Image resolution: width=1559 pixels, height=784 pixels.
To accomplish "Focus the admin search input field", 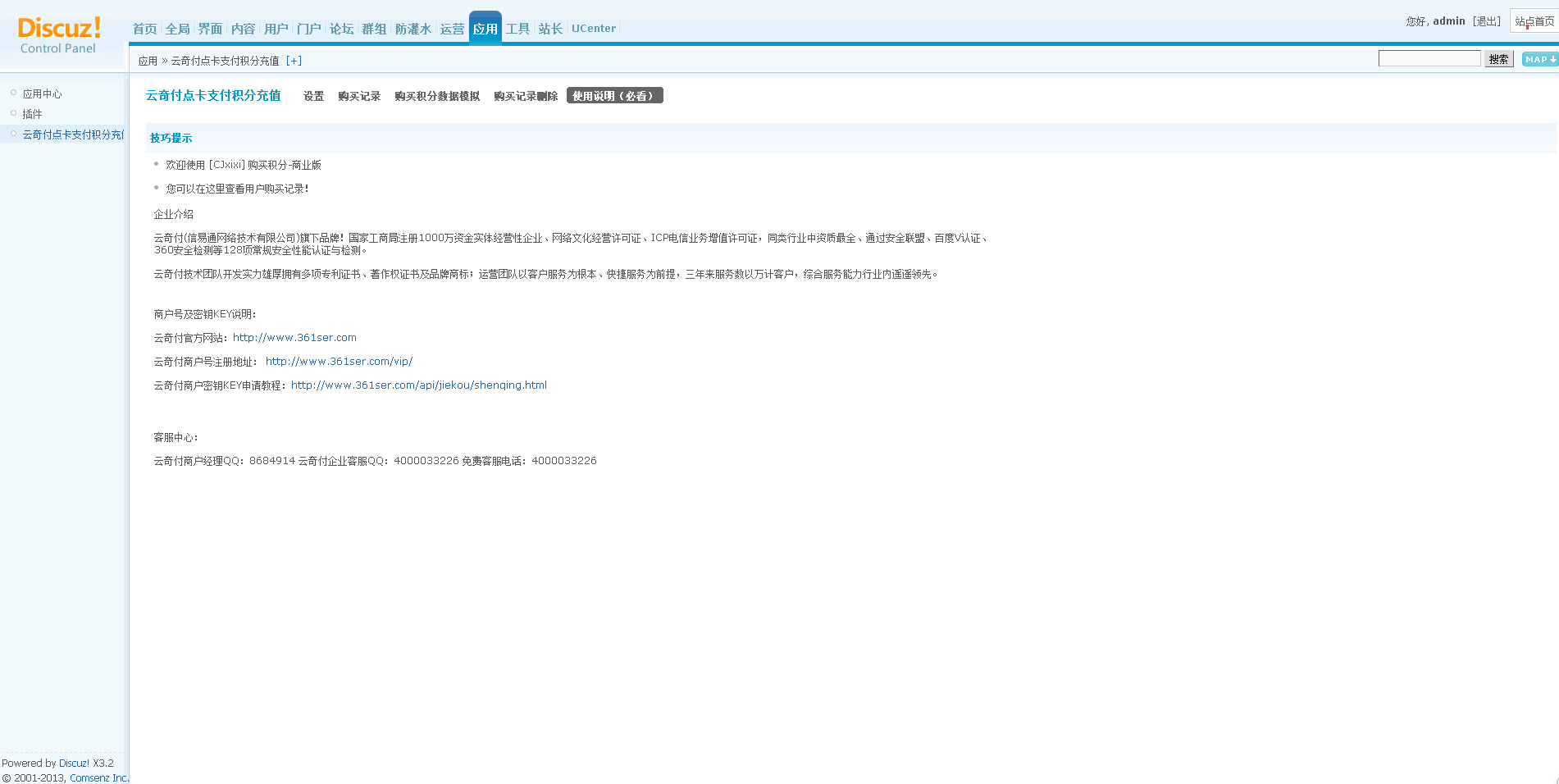I will click(x=1429, y=58).
